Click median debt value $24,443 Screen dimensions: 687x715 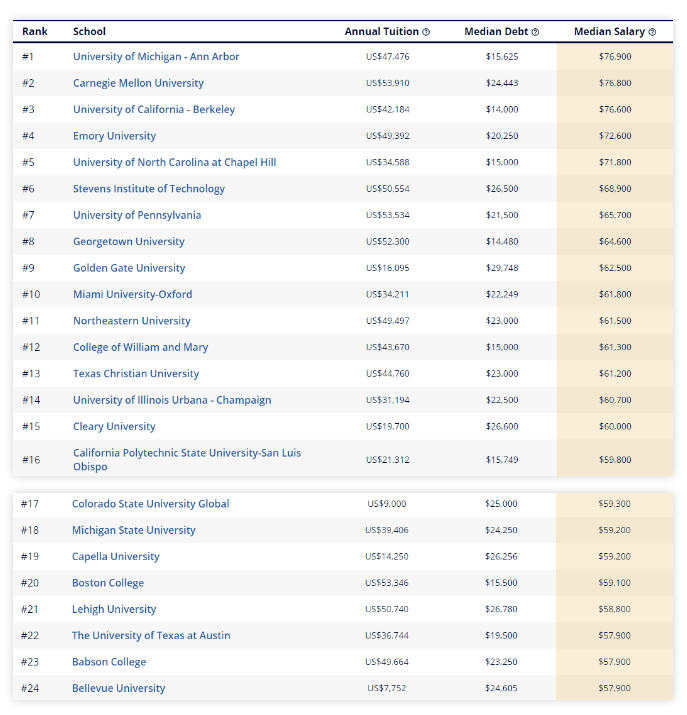[x=502, y=83]
